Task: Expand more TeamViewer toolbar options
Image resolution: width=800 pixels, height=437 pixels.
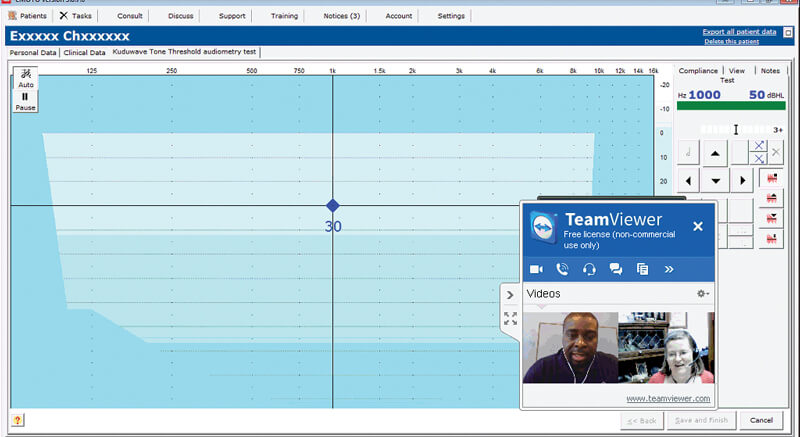Action: tap(669, 269)
